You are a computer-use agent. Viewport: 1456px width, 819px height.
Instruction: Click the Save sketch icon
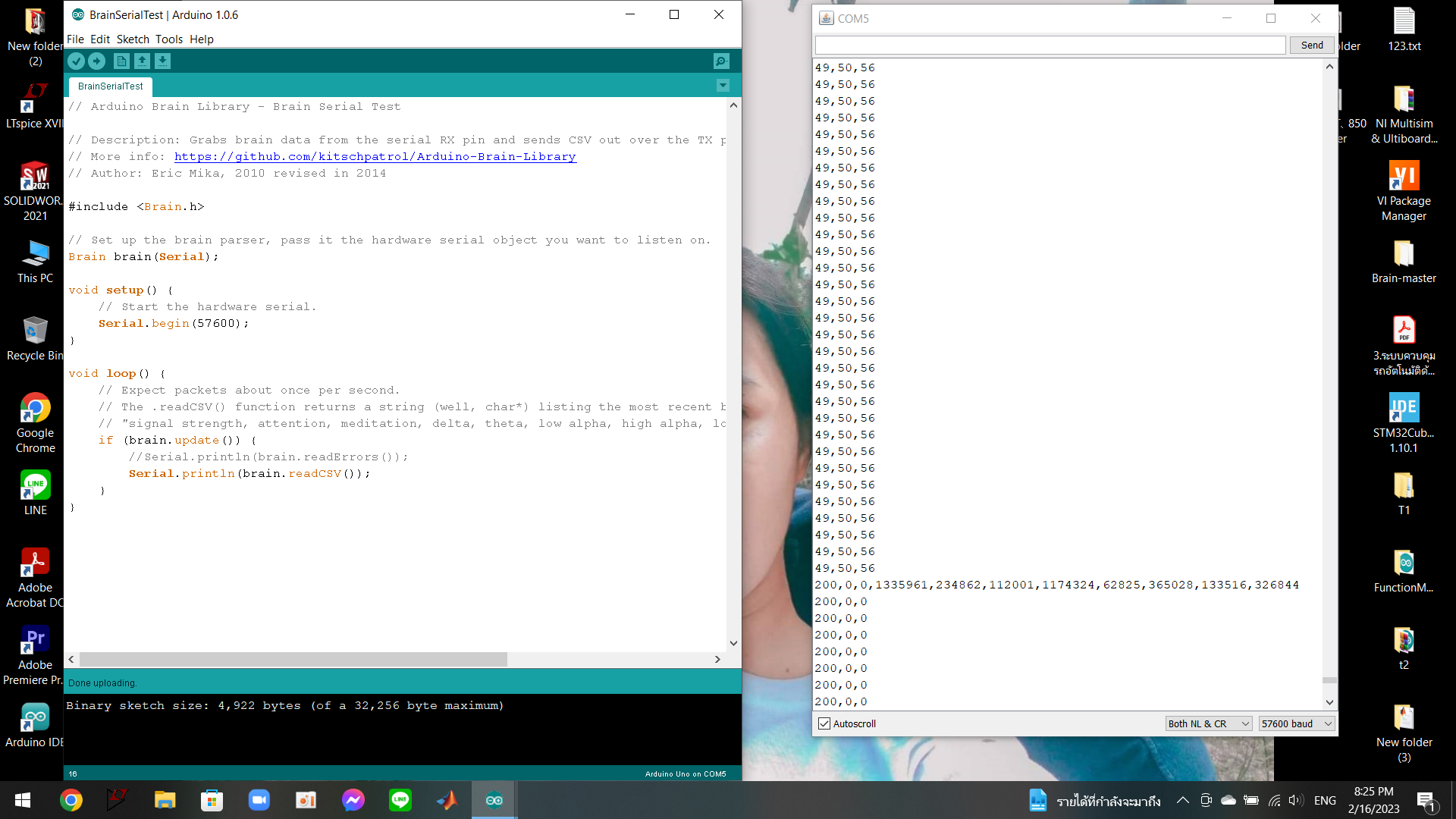pos(162,61)
